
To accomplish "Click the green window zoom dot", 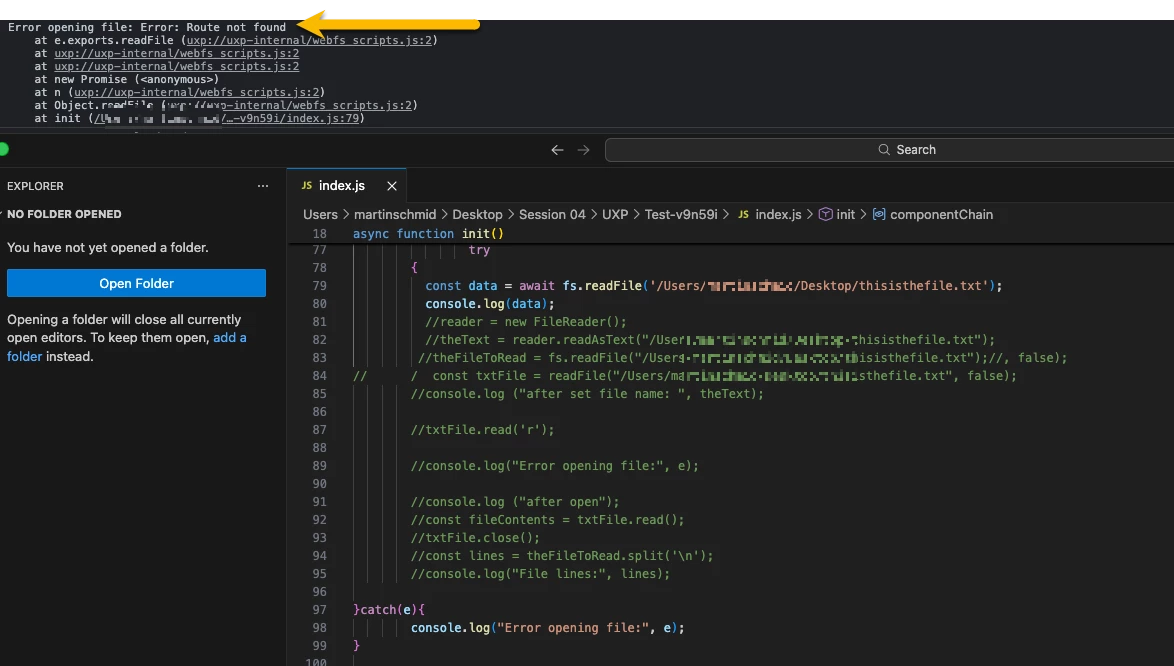I will pos(3,149).
